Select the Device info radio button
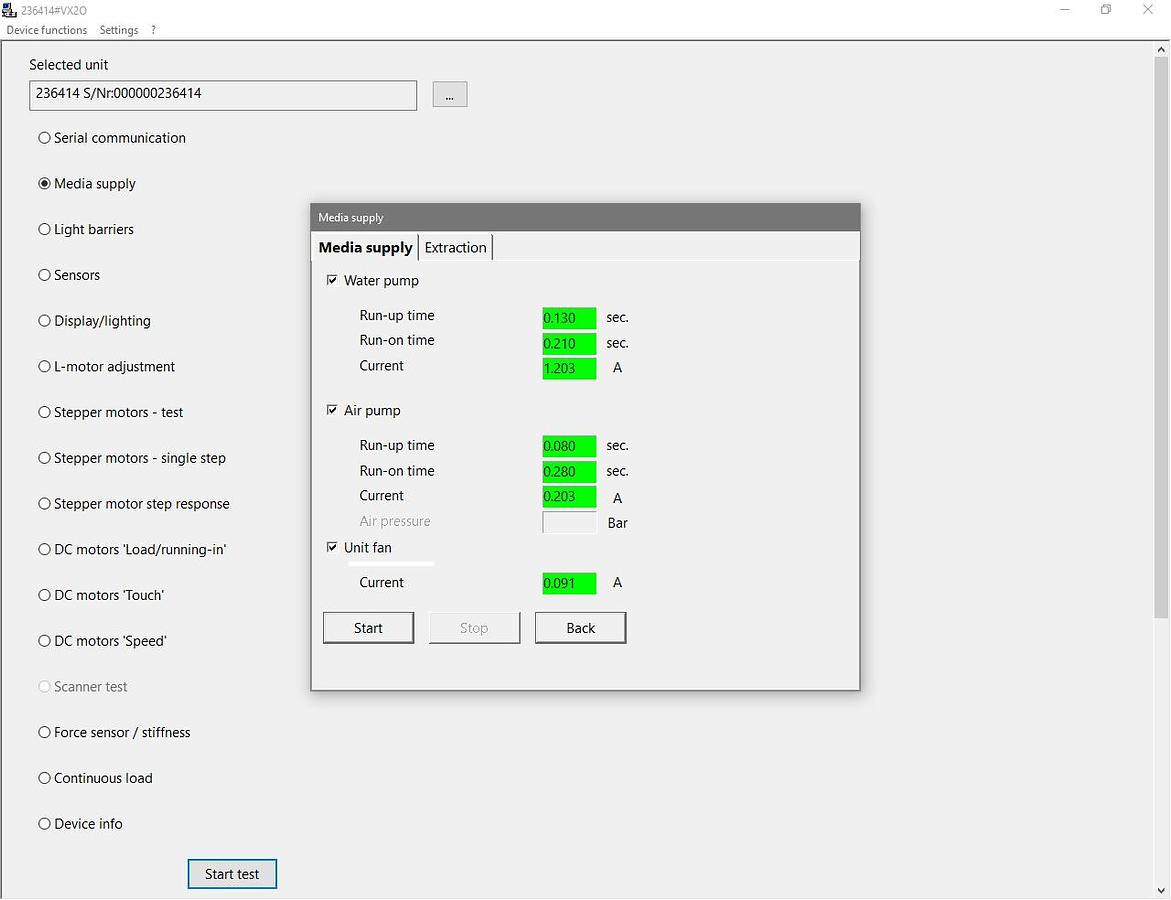The width and height of the screenshot is (1171, 900). pos(44,824)
